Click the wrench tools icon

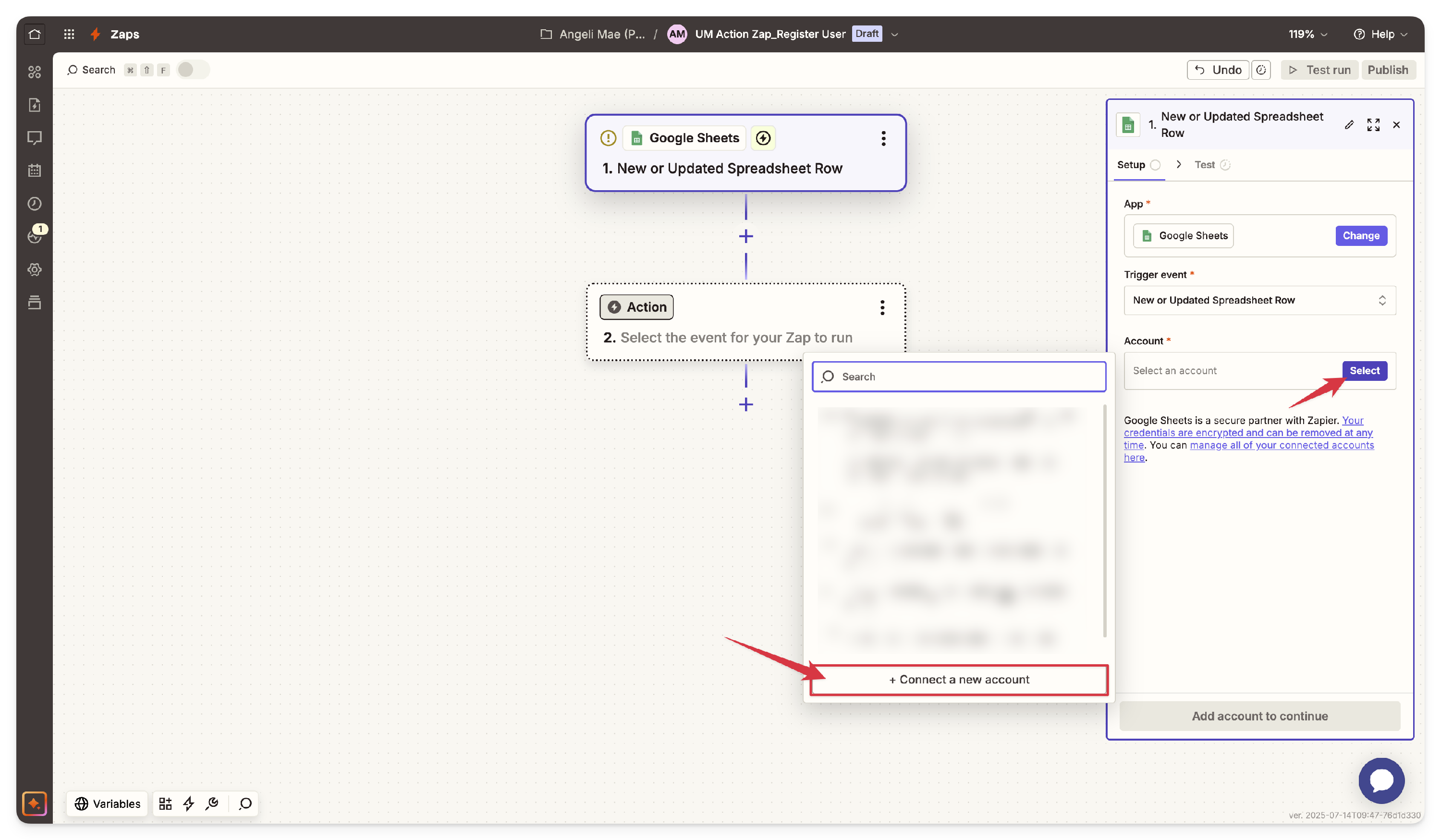coord(212,803)
